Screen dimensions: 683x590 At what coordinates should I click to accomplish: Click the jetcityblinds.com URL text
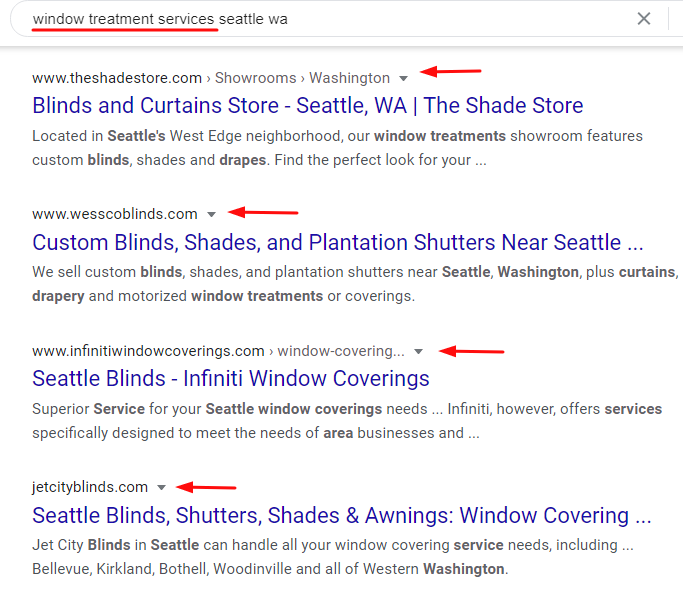point(90,487)
